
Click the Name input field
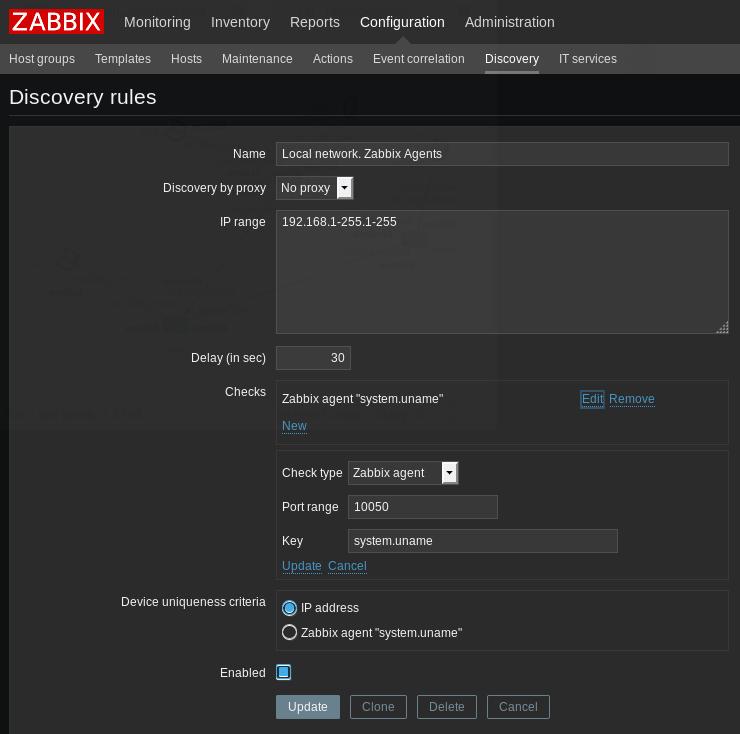point(502,154)
